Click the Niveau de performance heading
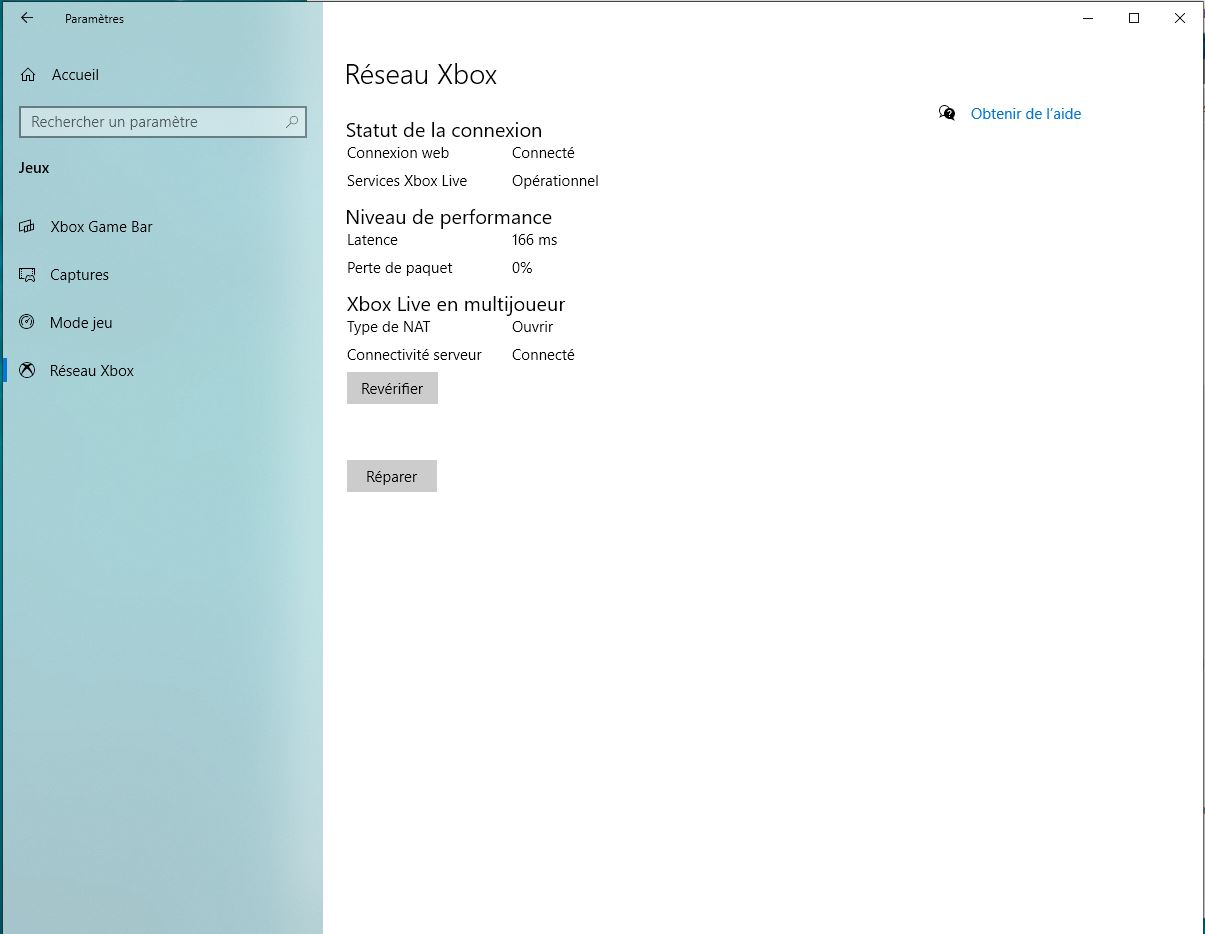The width and height of the screenshot is (1205, 934). tap(449, 217)
